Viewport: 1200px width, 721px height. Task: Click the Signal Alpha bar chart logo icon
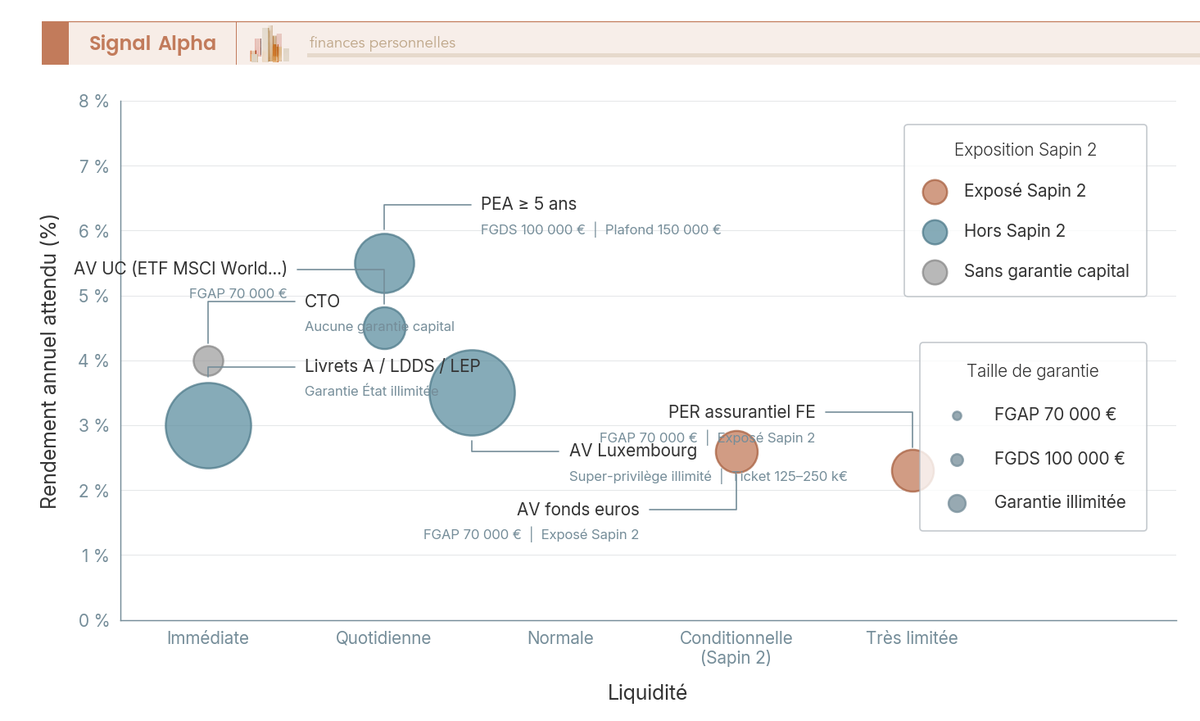pyautogui.click(x=269, y=44)
